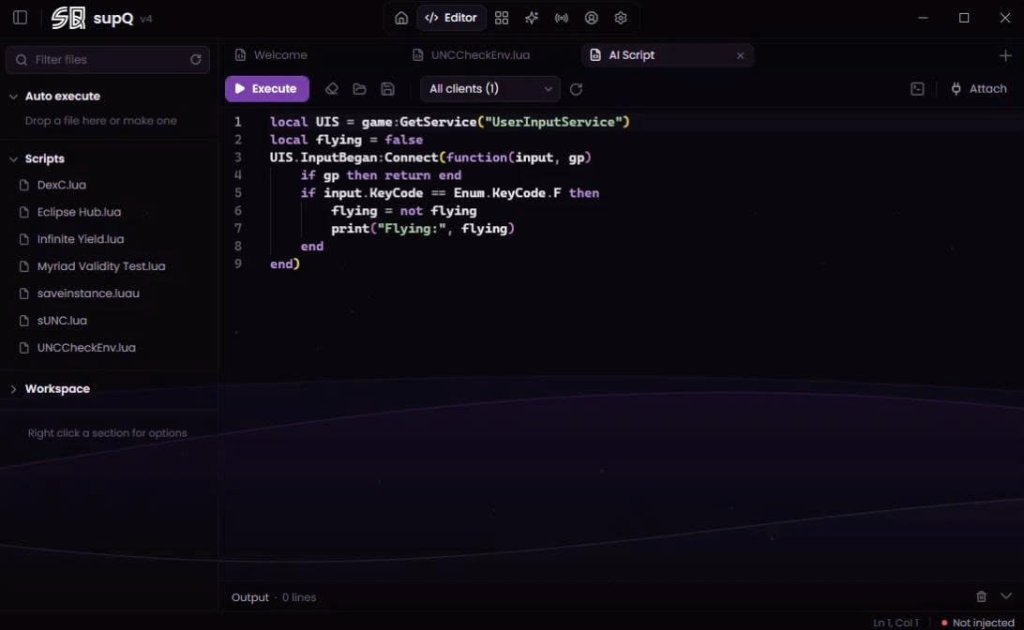1024x630 pixels.
Task: Click the Not injected status indicator
Action: (978, 623)
